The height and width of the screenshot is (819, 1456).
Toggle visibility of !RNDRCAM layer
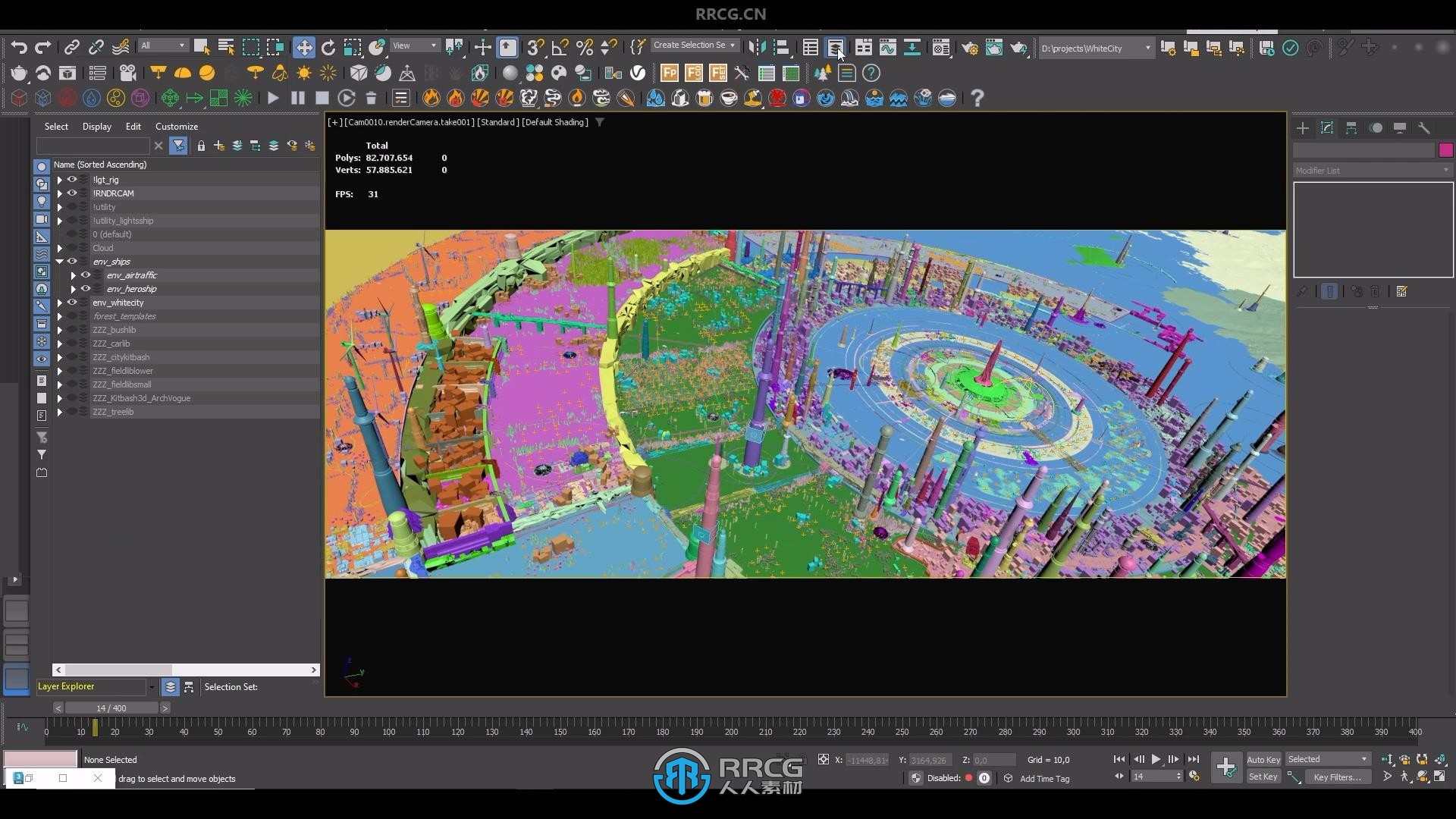72,193
